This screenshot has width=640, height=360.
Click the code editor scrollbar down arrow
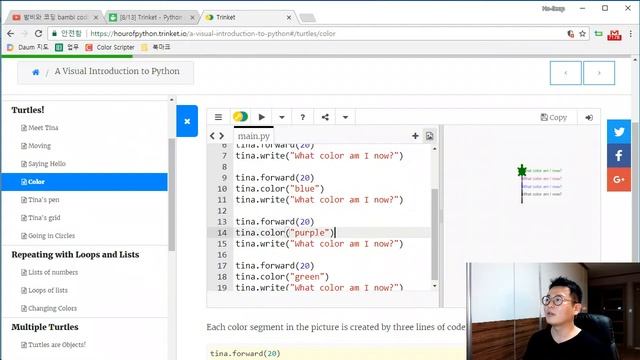click(434, 286)
